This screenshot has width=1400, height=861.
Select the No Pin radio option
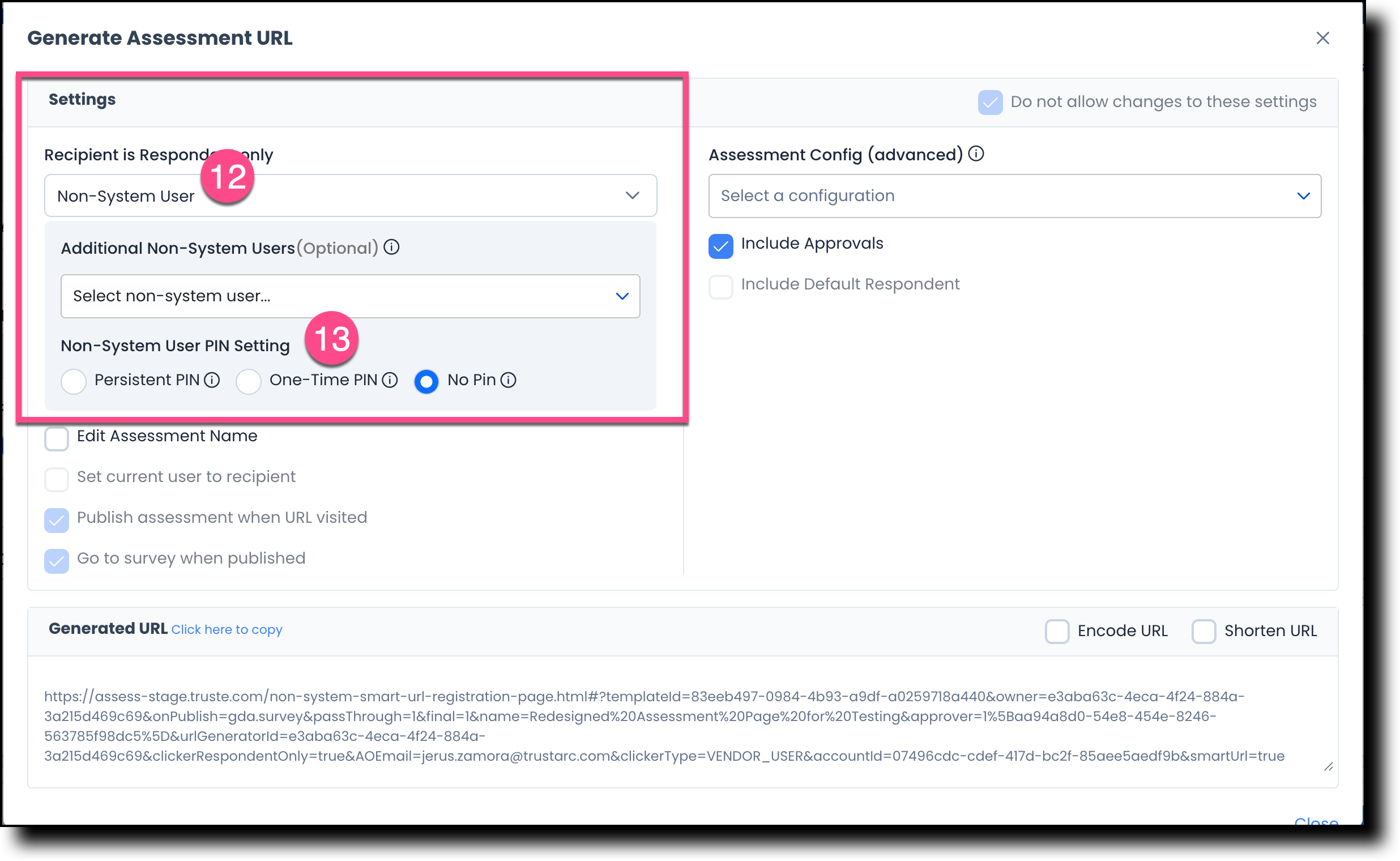pos(426,381)
